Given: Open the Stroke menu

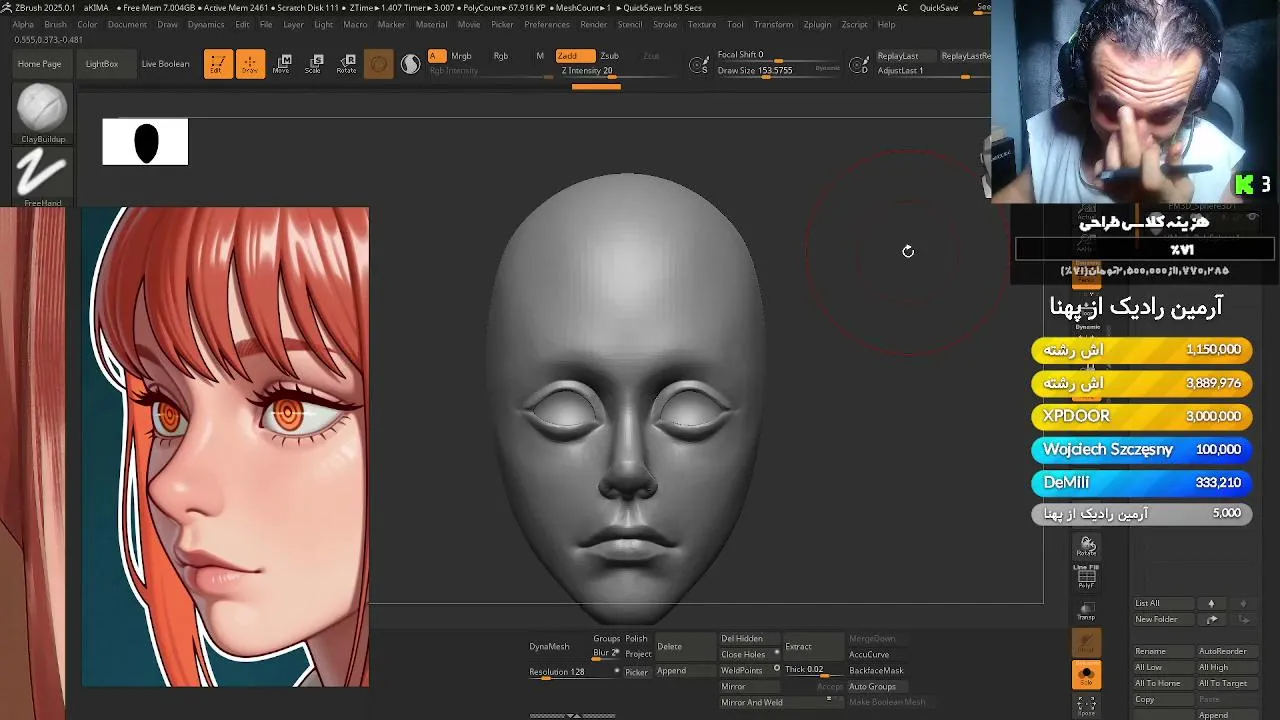Looking at the screenshot, I should pos(665,24).
